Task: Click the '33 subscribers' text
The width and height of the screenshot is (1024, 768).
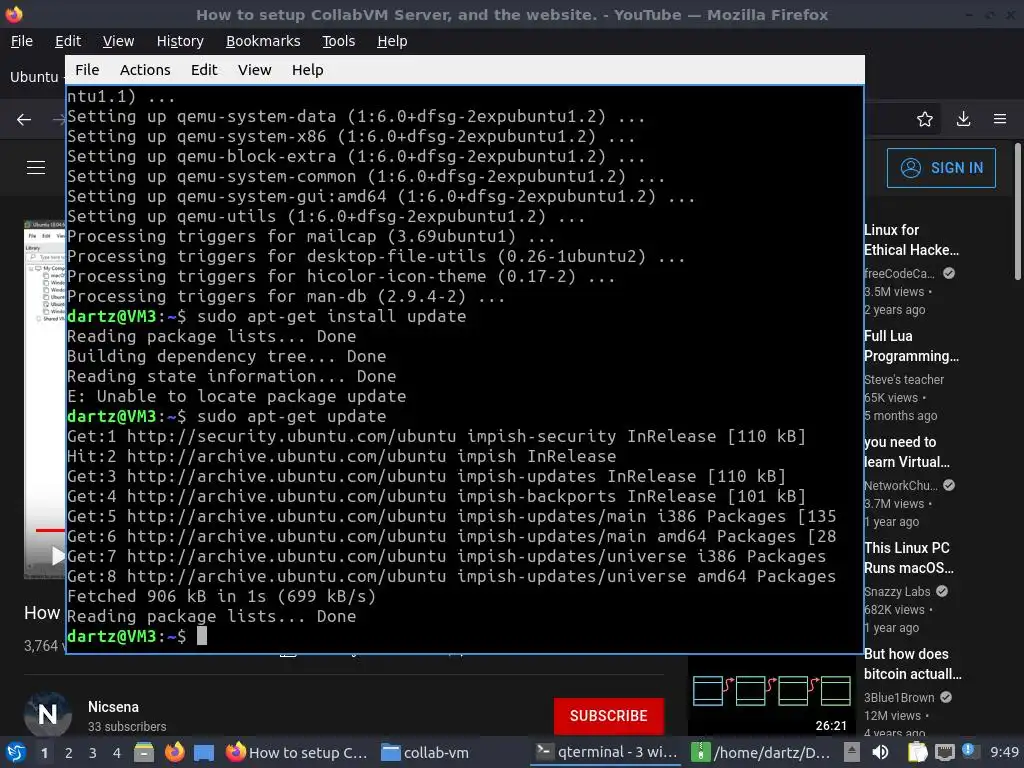Action: coord(127,727)
